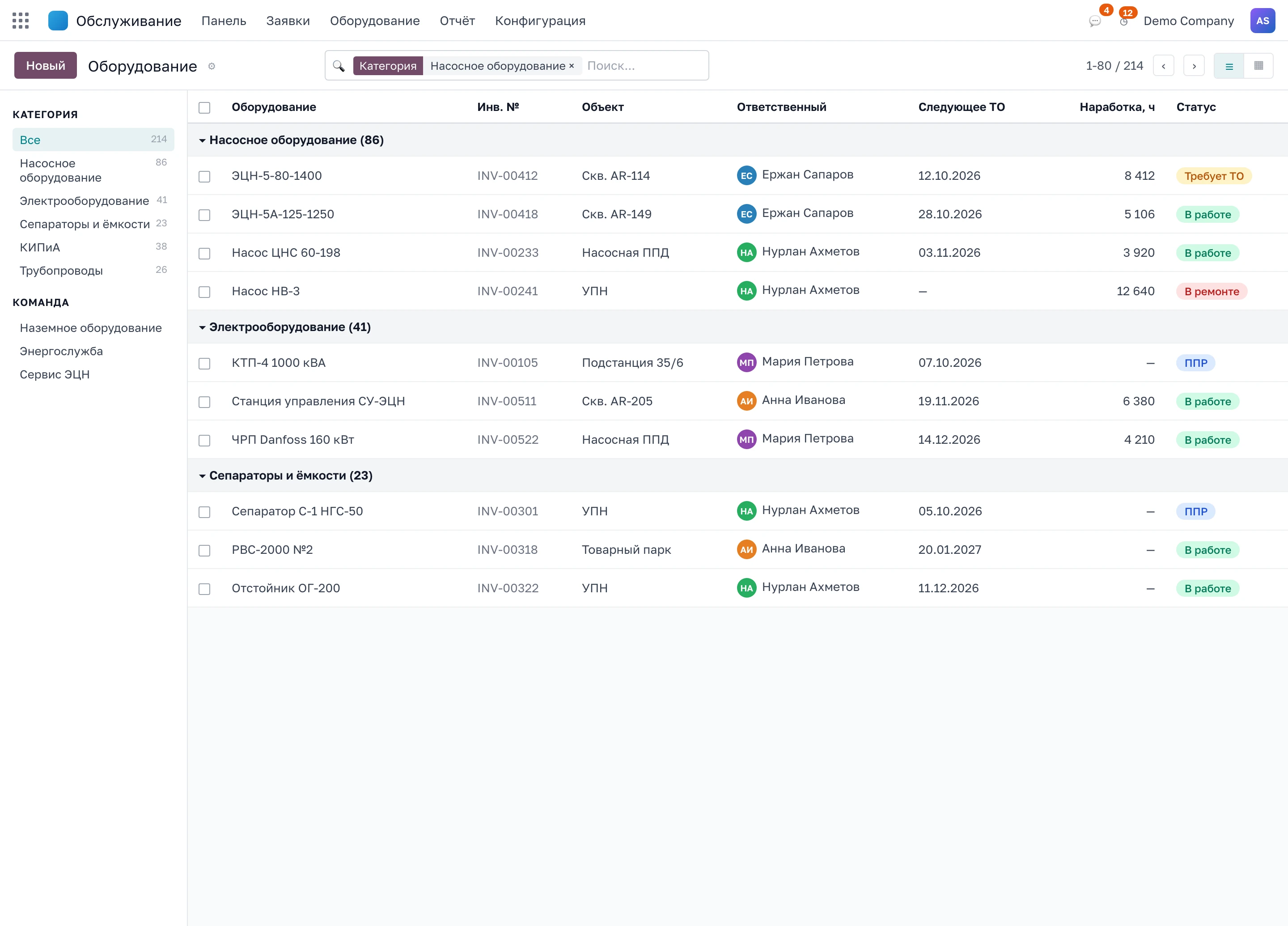Check the КТП-4 1000 кВА row checkbox
The height and width of the screenshot is (926, 1288).
point(204,364)
